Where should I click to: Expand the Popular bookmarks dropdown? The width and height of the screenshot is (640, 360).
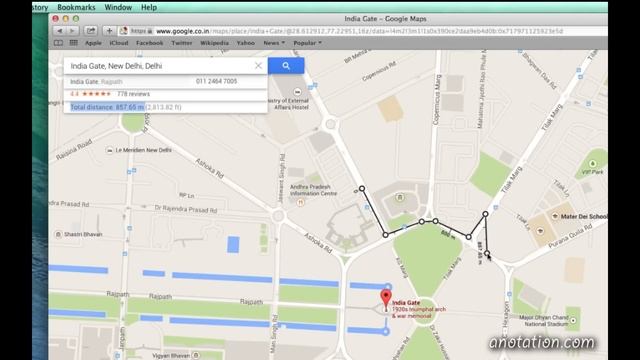point(307,43)
